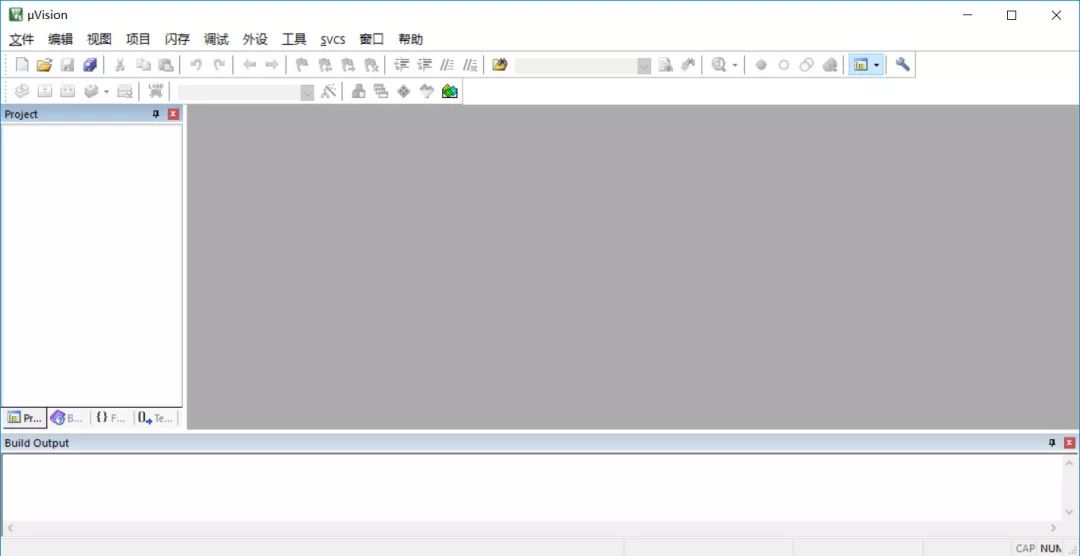Expand the target selection combo box arrow

[x=307, y=92]
